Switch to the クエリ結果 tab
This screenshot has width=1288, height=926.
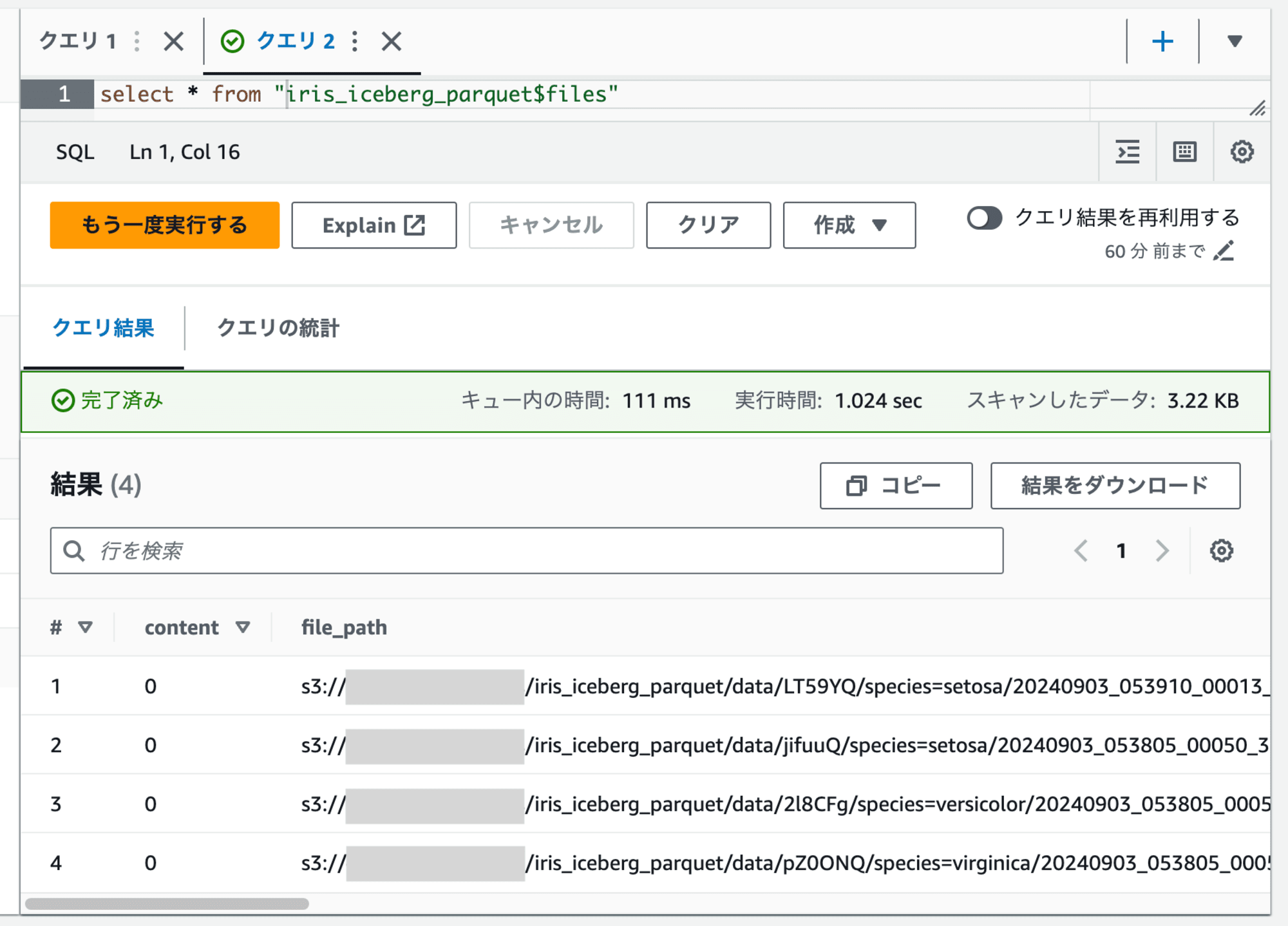(103, 328)
